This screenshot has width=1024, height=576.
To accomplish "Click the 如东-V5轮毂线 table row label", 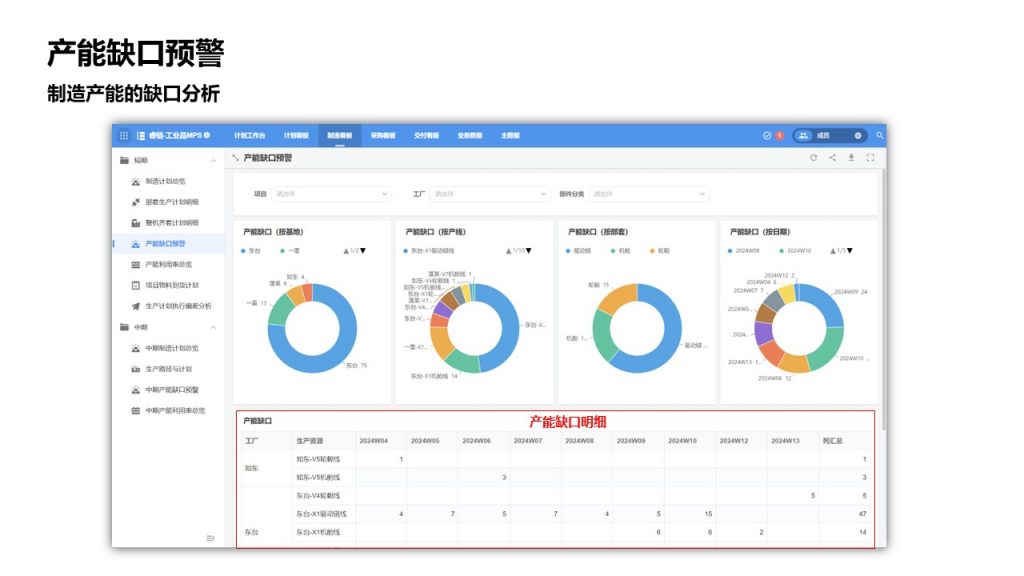I will (x=318, y=459).
